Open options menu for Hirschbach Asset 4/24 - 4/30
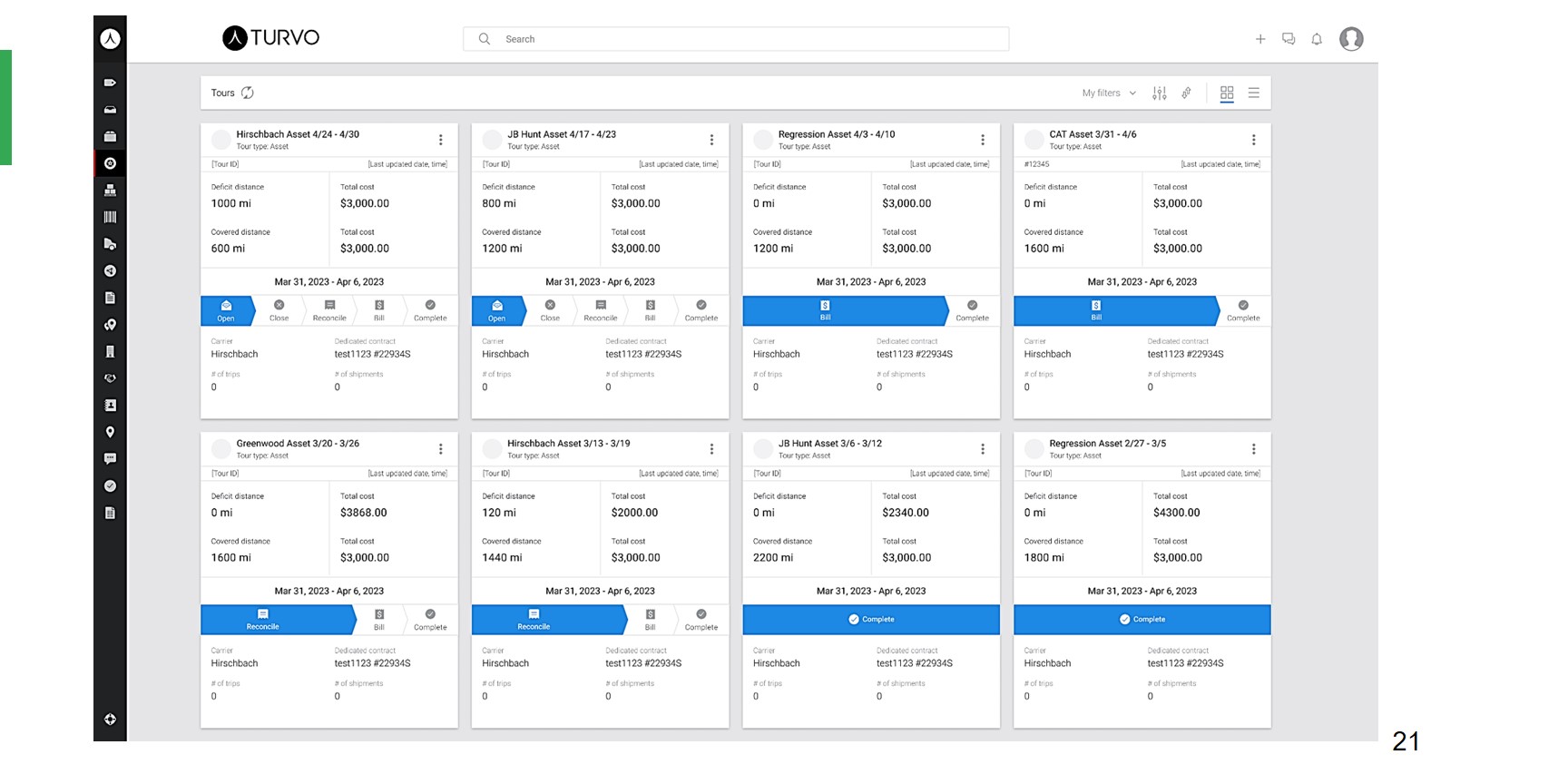Screen dimensions: 1568x784 [441, 140]
